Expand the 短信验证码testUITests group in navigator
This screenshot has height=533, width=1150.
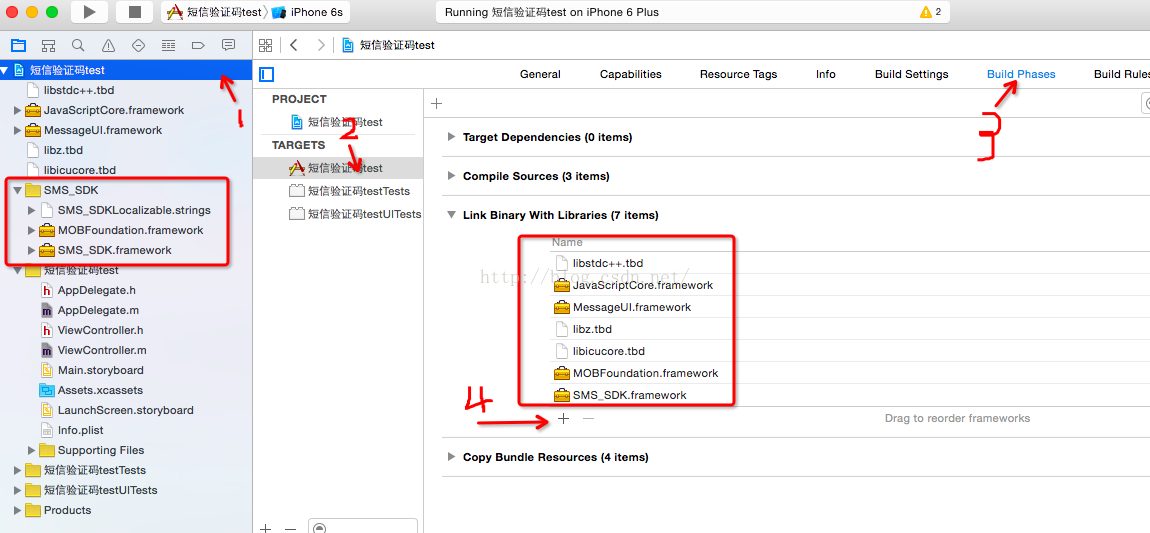coord(18,490)
